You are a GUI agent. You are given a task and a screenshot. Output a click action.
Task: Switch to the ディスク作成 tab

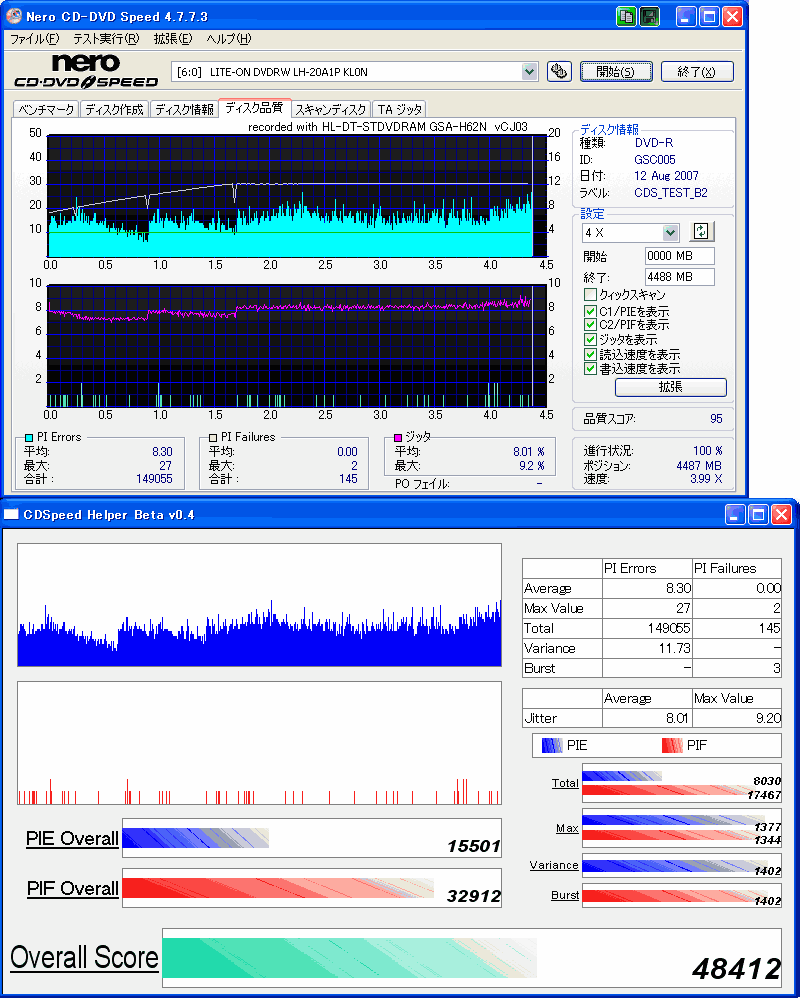115,109
